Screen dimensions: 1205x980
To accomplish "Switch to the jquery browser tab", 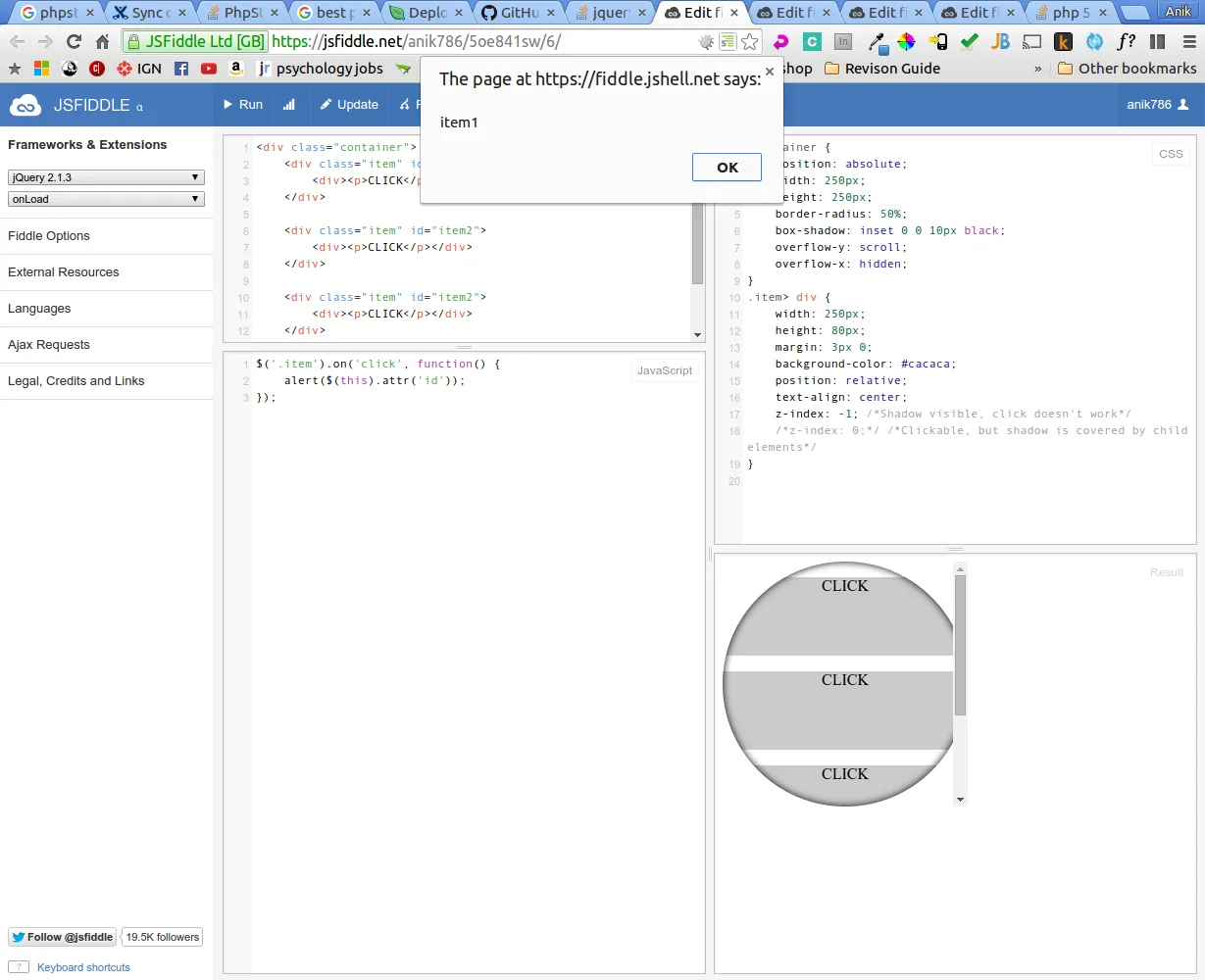I will pos(612,13).
